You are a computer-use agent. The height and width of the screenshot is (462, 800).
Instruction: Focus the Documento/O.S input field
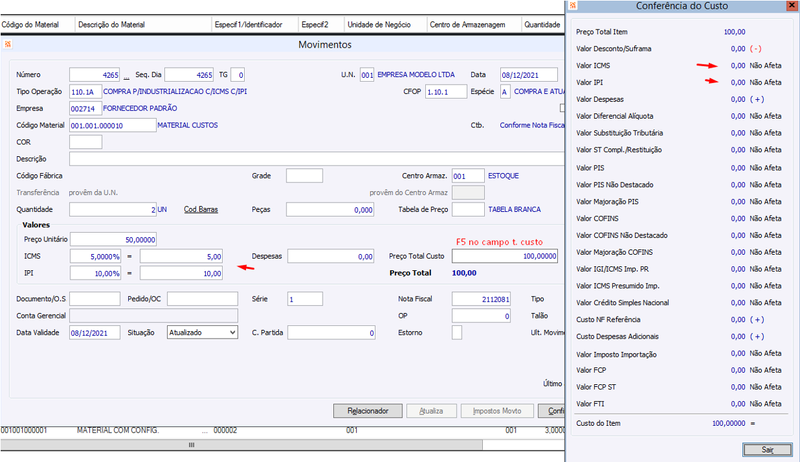coord(95,299)
